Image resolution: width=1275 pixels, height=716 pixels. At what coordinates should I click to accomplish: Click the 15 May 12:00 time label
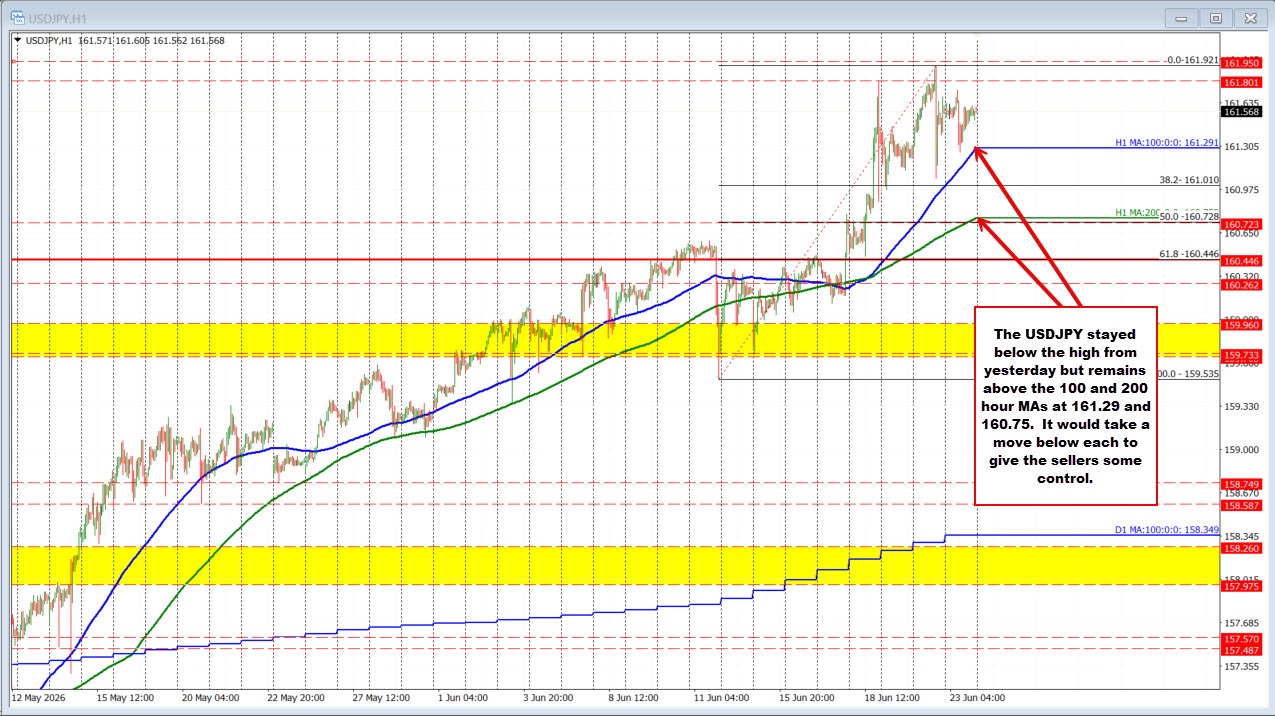(x=125, y=697)
